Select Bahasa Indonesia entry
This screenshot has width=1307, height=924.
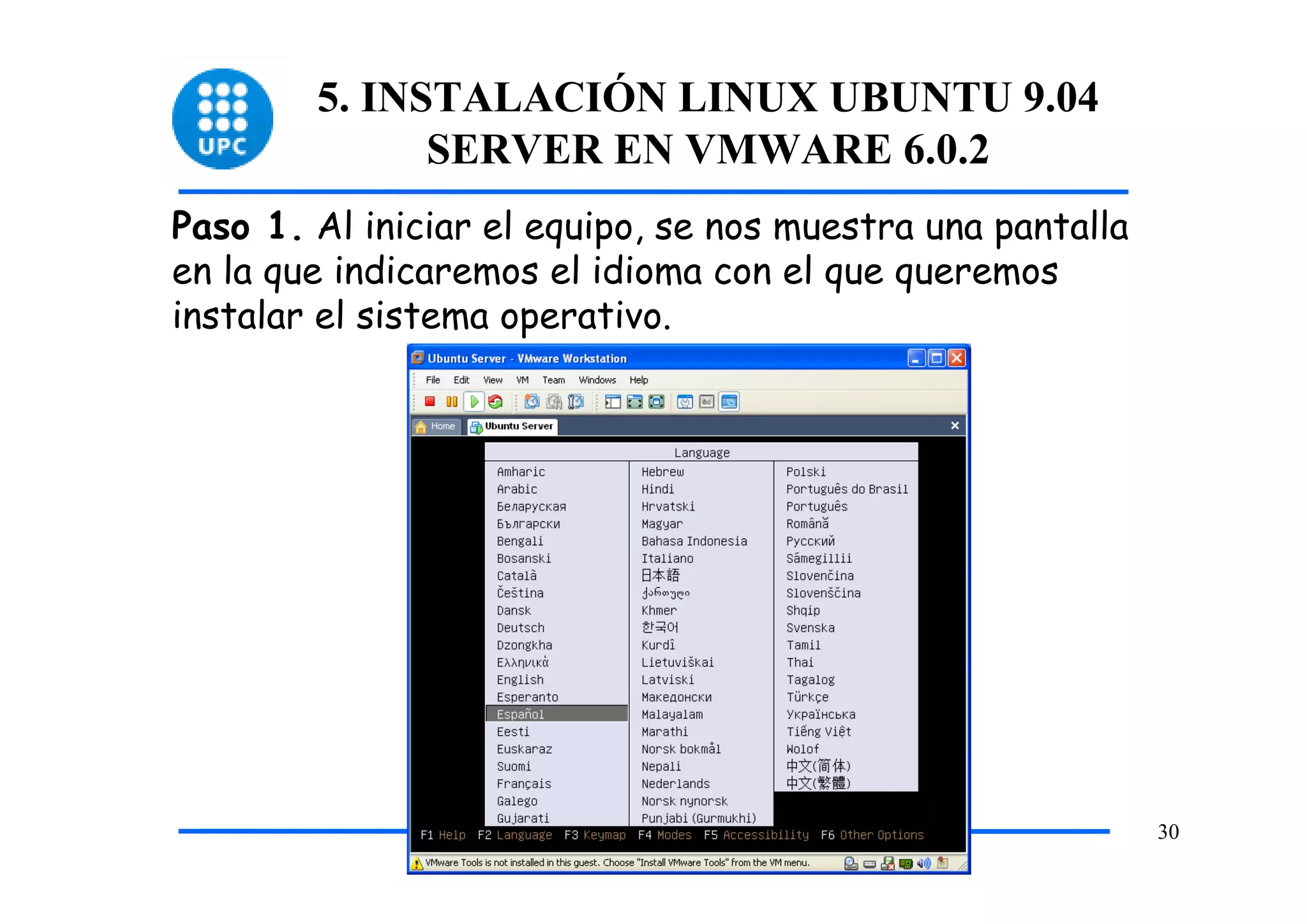coord(694,541)
